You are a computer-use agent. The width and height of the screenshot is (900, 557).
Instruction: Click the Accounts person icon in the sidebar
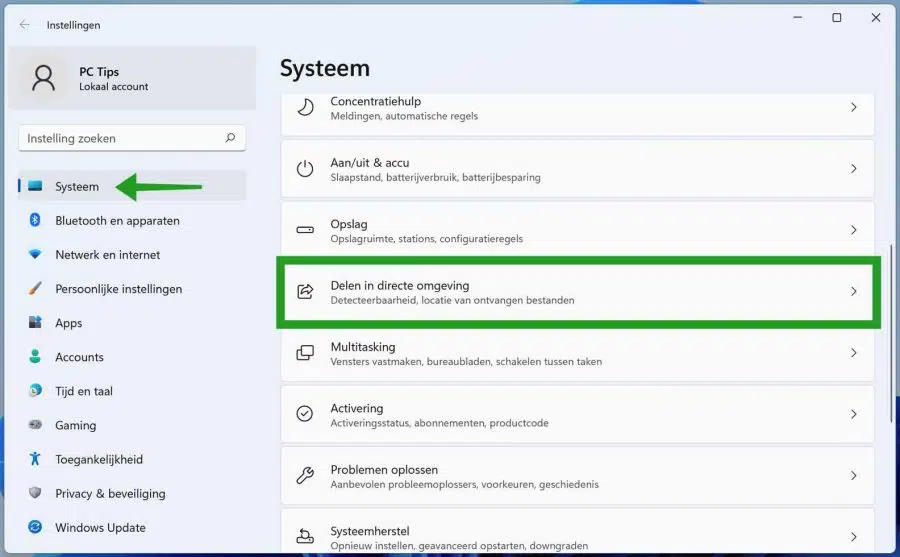click(35, 357)
